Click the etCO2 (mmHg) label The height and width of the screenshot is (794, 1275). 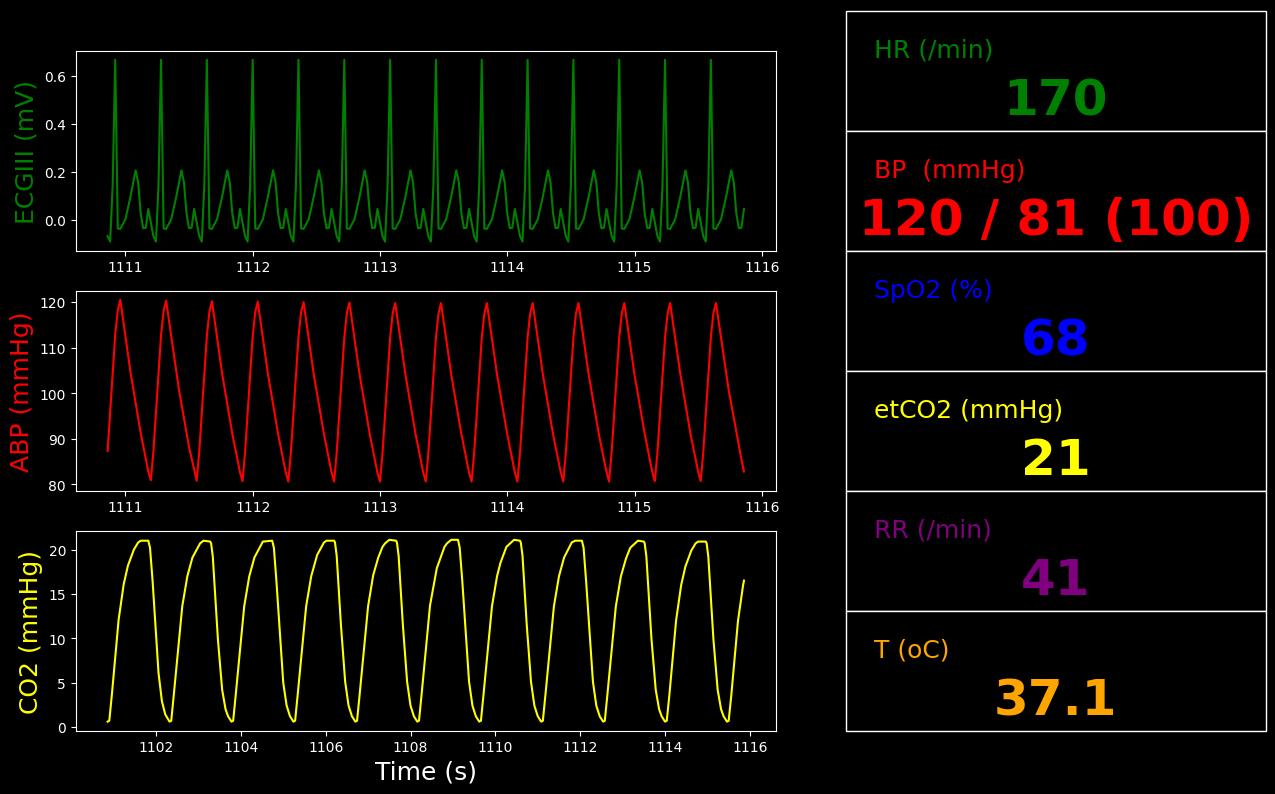[968, 410]
